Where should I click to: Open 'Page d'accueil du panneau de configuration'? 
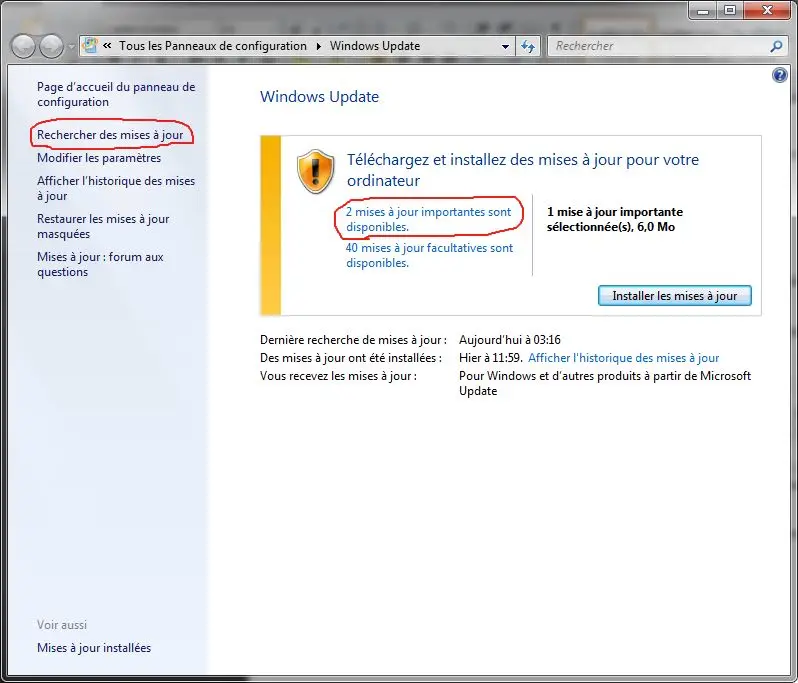coord(116,94)
